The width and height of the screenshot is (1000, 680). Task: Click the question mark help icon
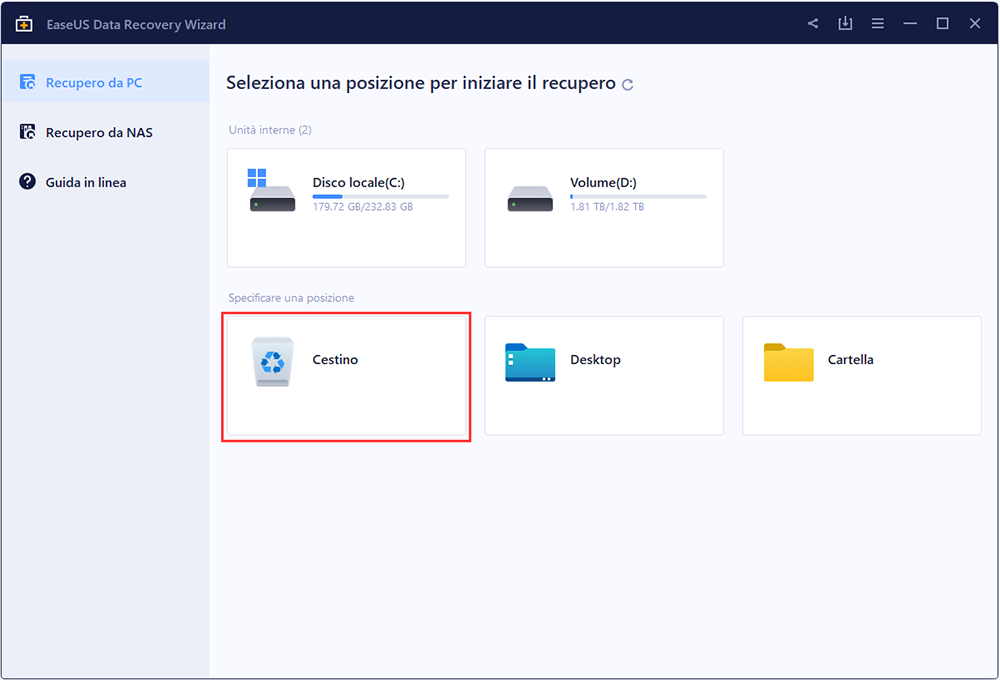[x=27, y=181]
